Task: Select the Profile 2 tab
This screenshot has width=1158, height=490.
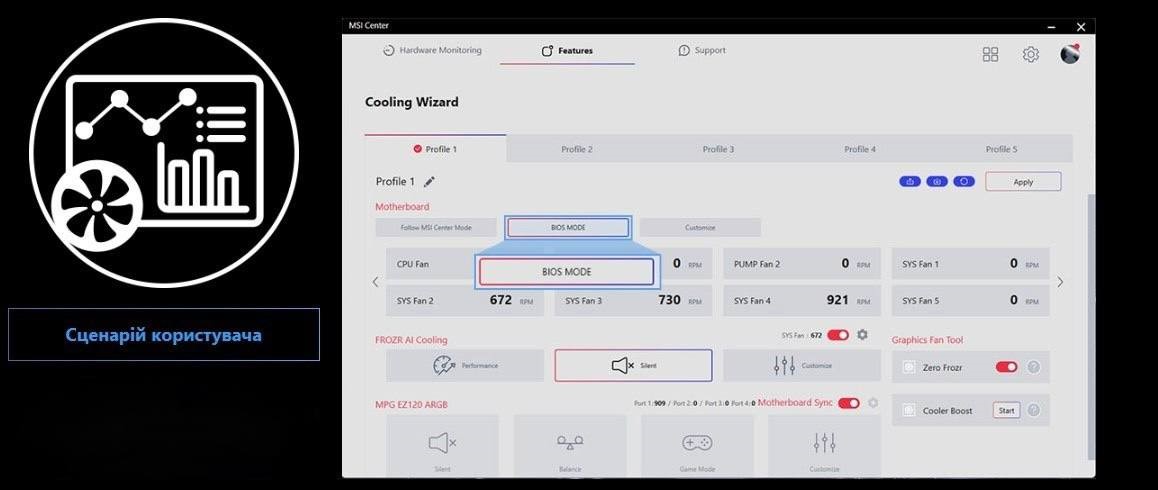Action: tap(577, 149)
